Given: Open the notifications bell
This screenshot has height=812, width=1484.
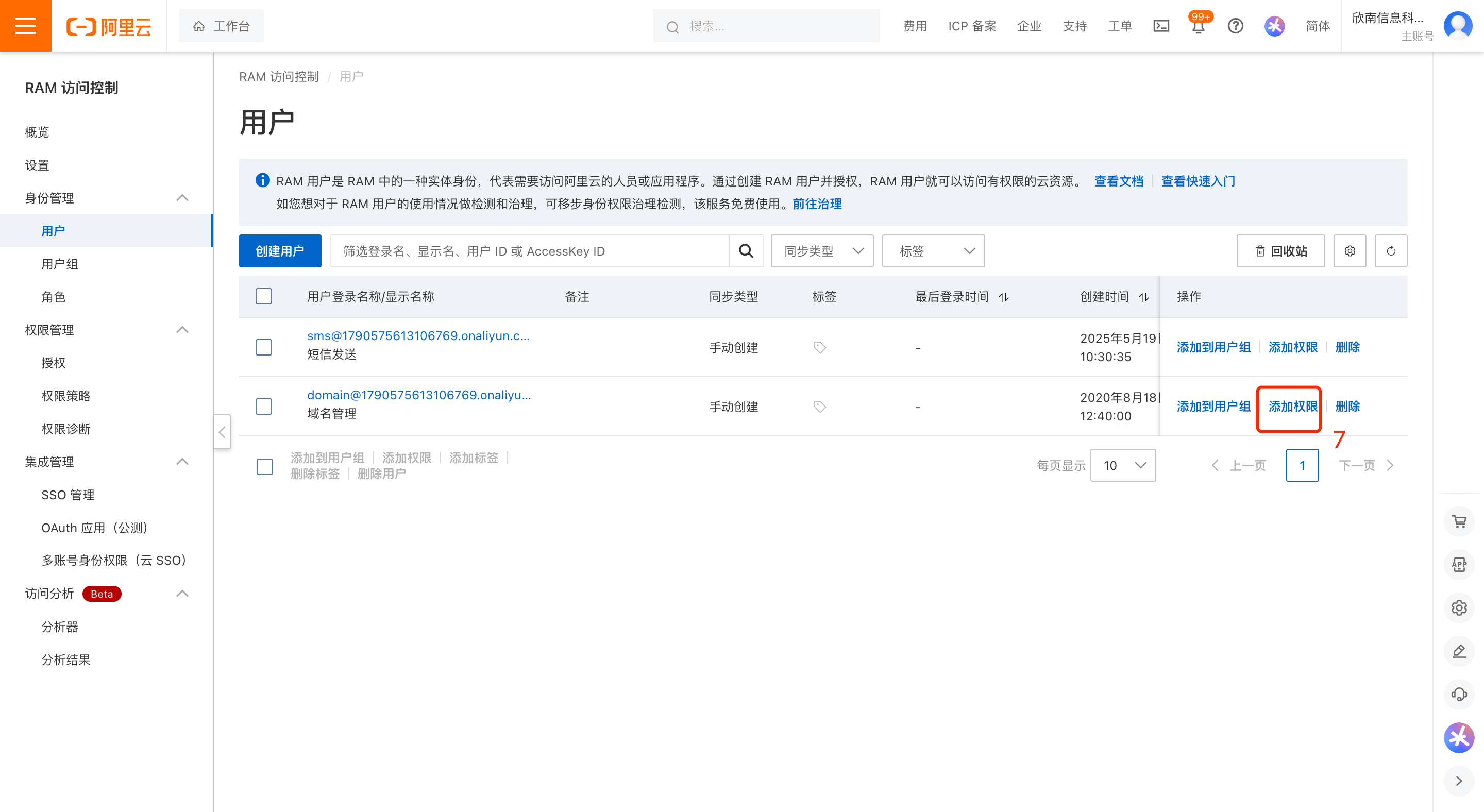Looking at the screenshot, I should [1198, 26].
